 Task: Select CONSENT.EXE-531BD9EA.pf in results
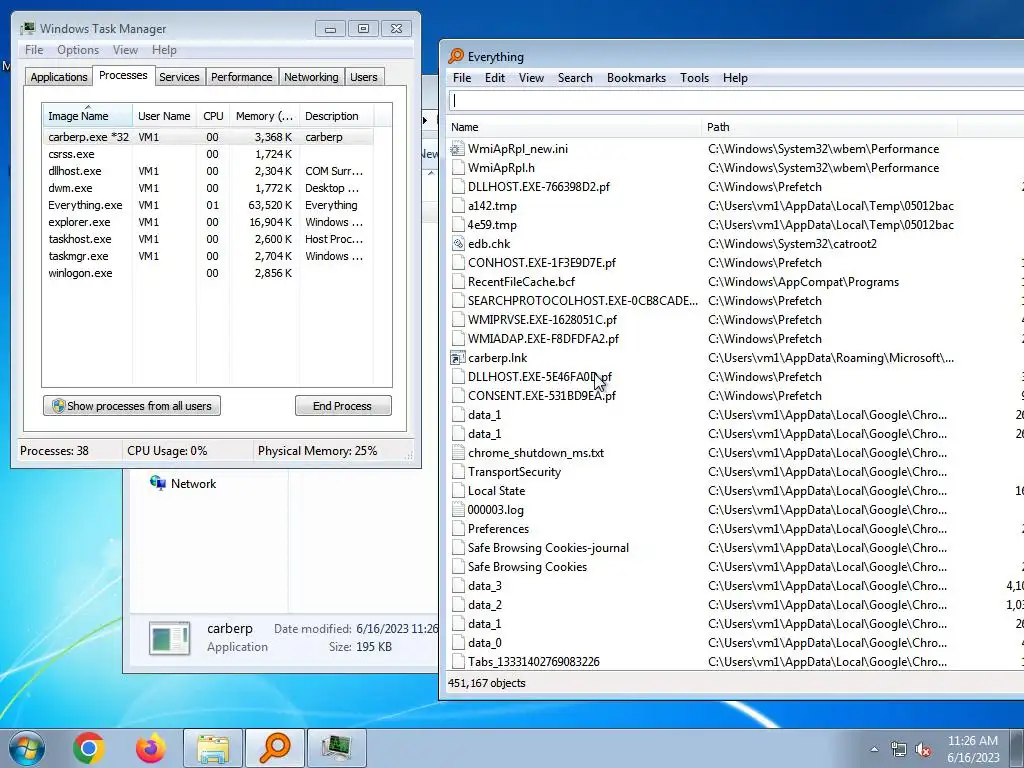click(x=541, y=396)
